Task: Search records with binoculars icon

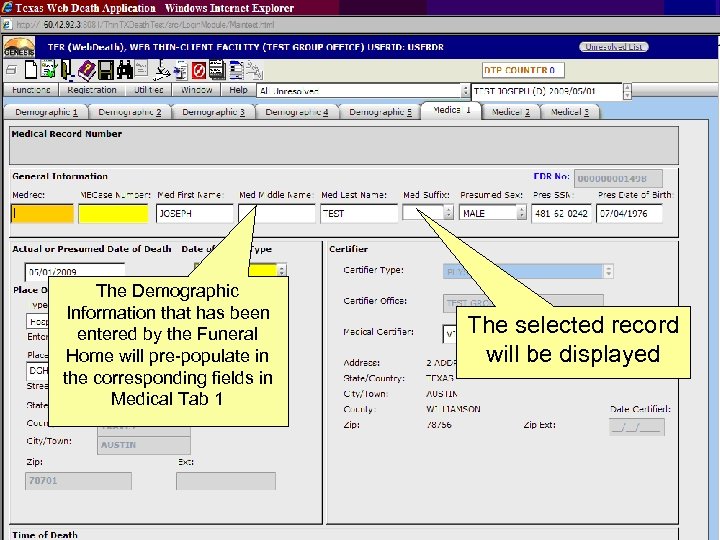Action: coord(124,70)
